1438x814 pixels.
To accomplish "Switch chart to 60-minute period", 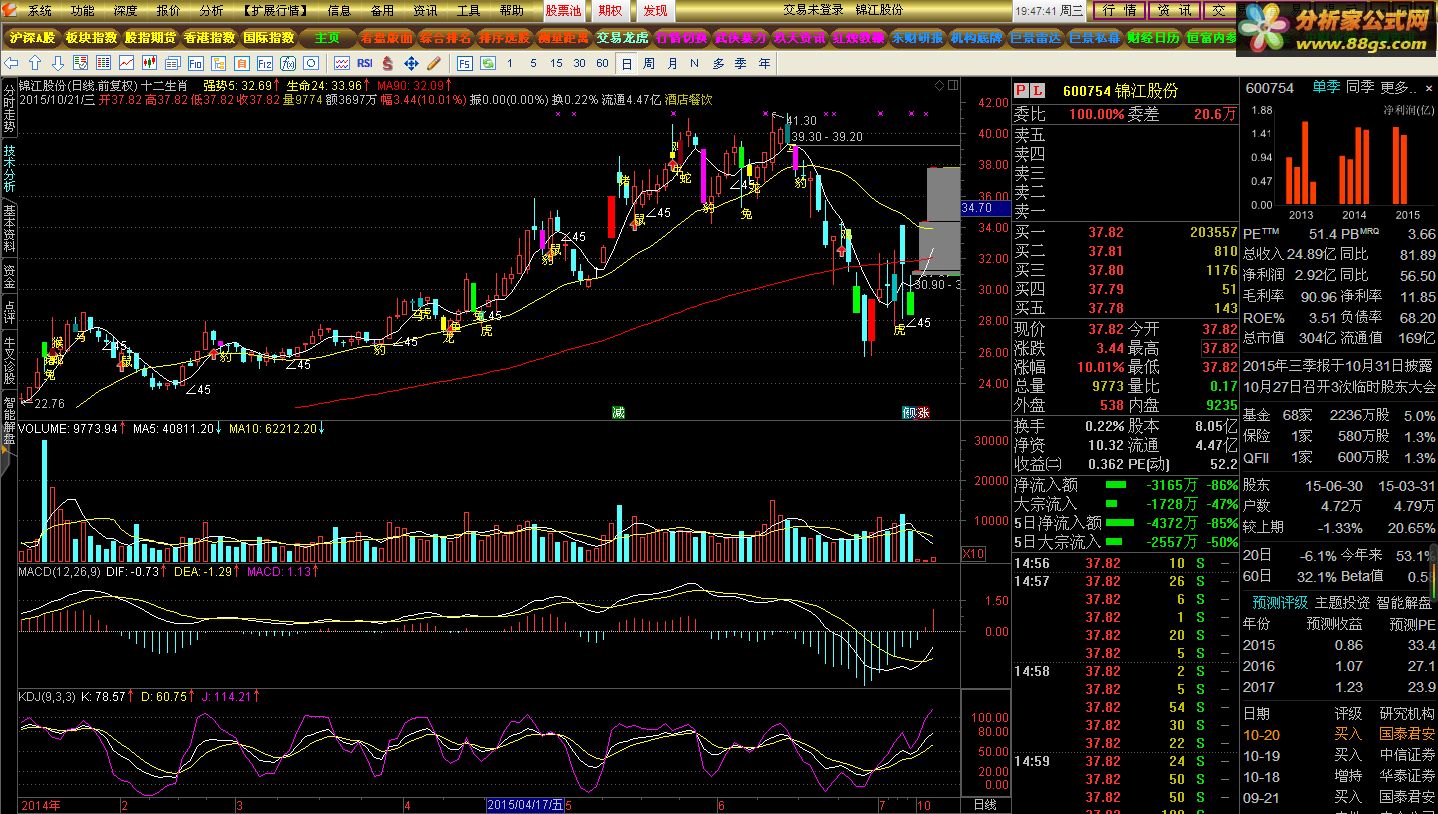I will point(602,63).
